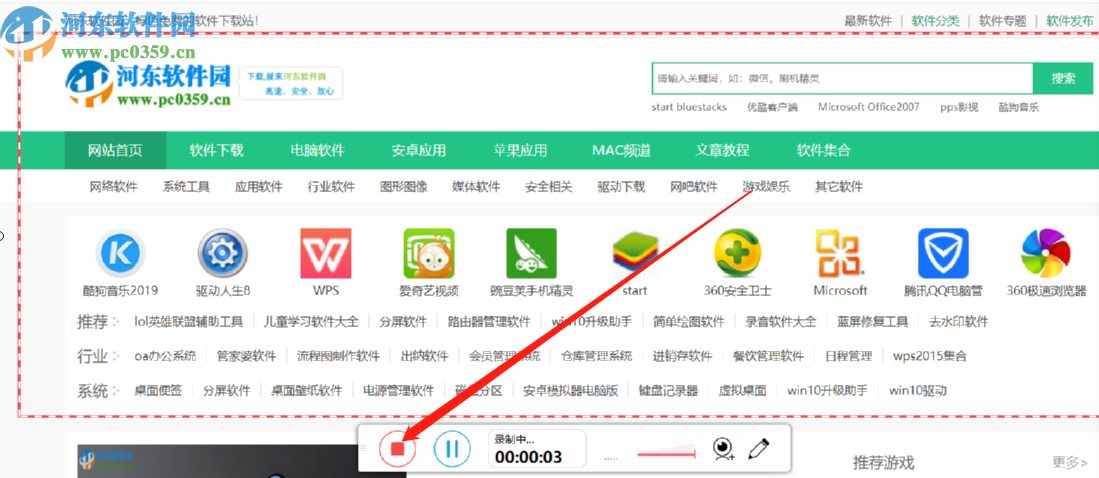
Task: Select 网吧软件 category
Action: click(x=694, y=186)
